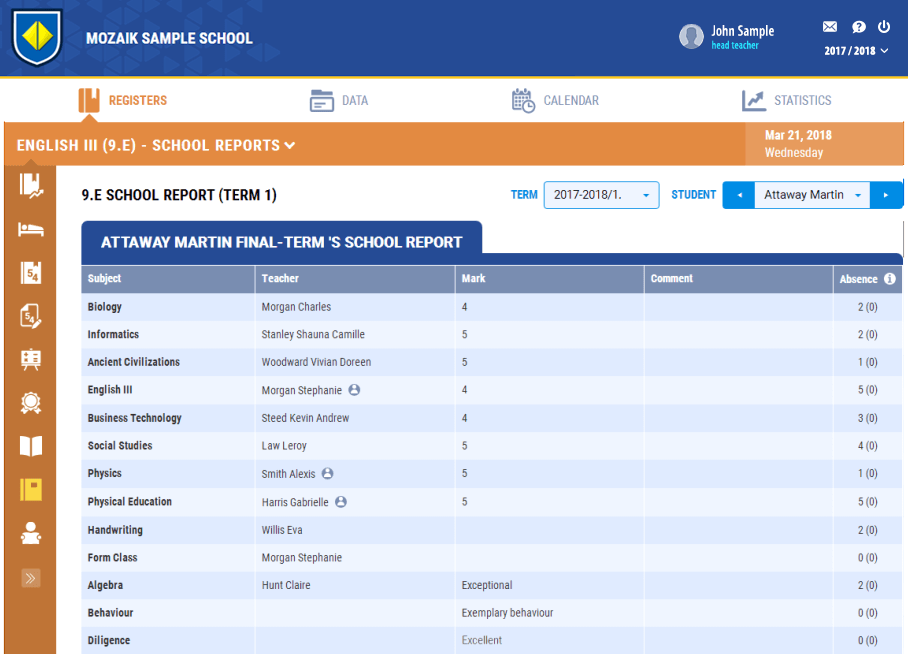Click the profile icon beside Smith Alexis
The width and height of the screenshot is (908, 654).
(327, 474)
